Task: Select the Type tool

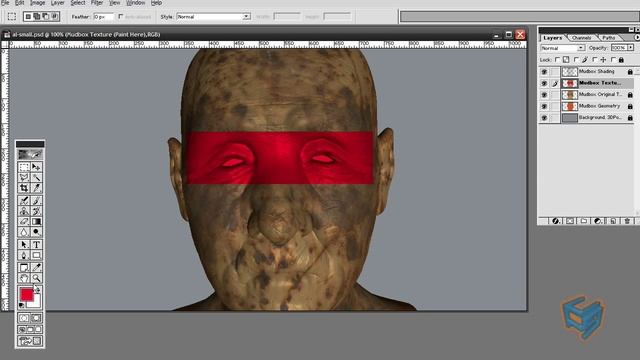Action: click(x=36, y=244)
